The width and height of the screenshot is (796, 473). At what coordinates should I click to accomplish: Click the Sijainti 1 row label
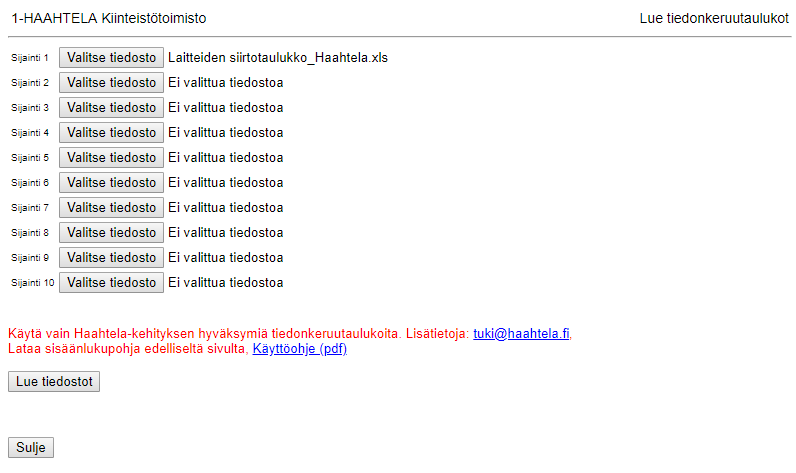[29, 58]
